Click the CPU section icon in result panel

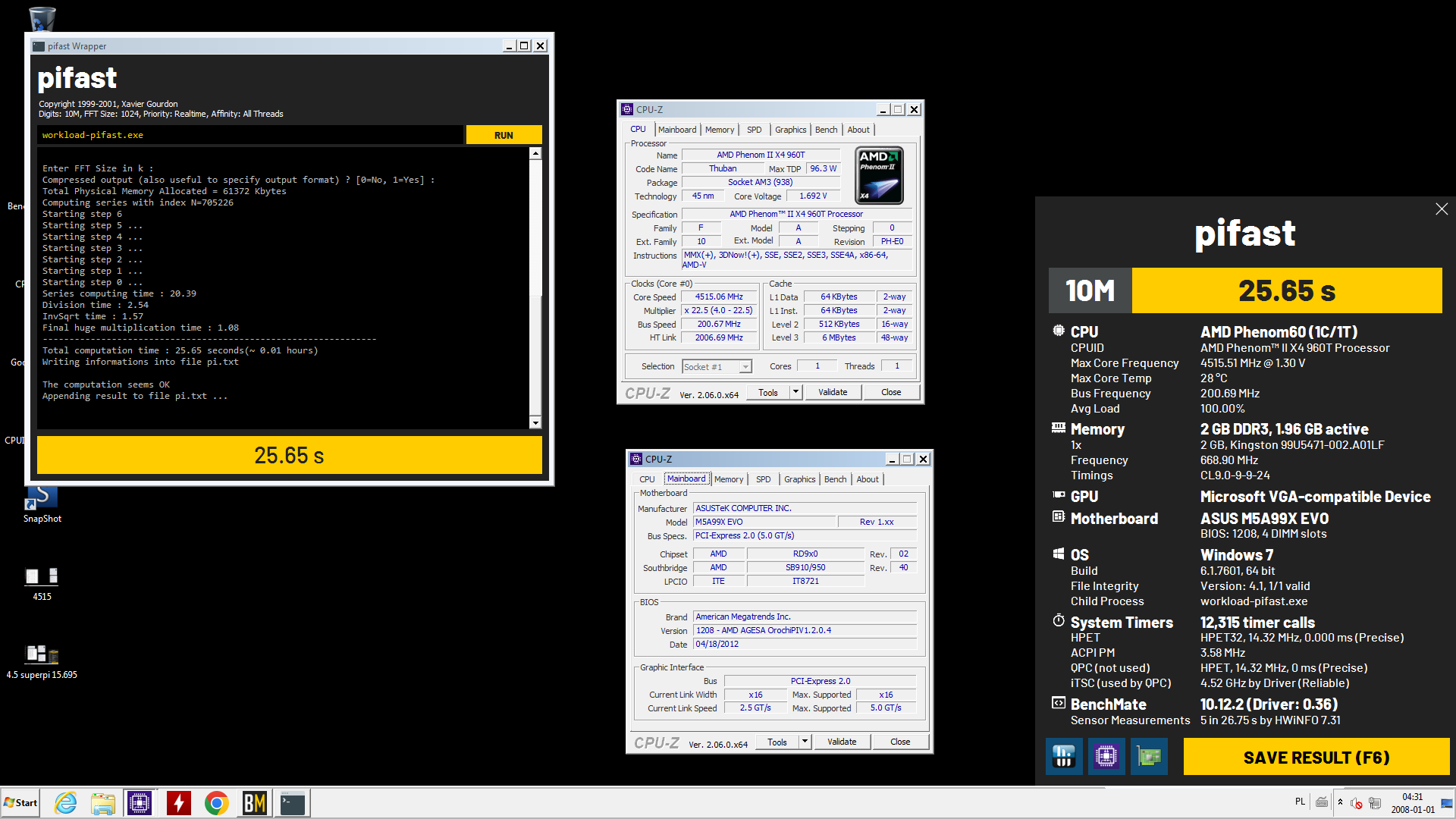click(1059, 331)
